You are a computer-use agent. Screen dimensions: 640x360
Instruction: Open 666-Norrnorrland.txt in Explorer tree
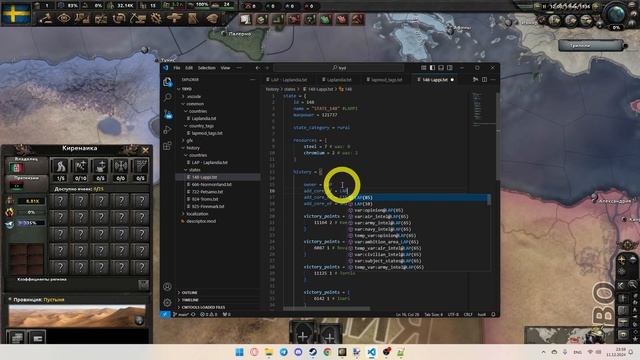click(x=211, y=184)
